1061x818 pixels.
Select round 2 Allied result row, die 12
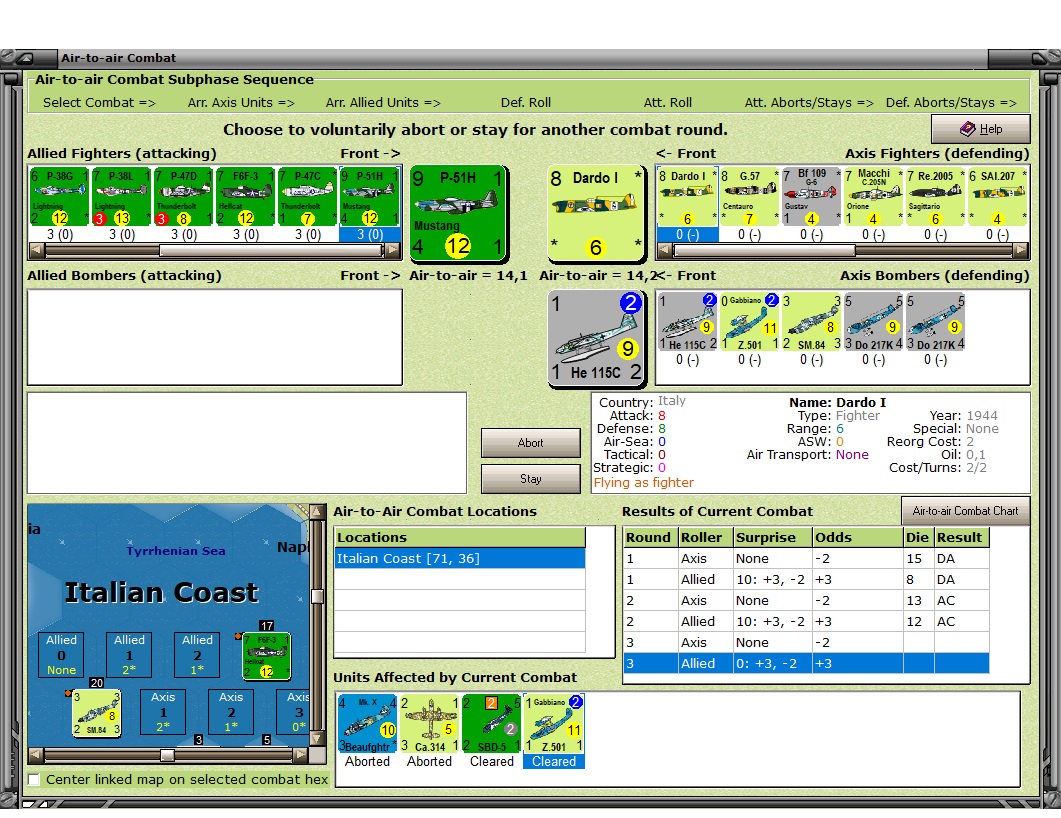[x=806, y=622]
